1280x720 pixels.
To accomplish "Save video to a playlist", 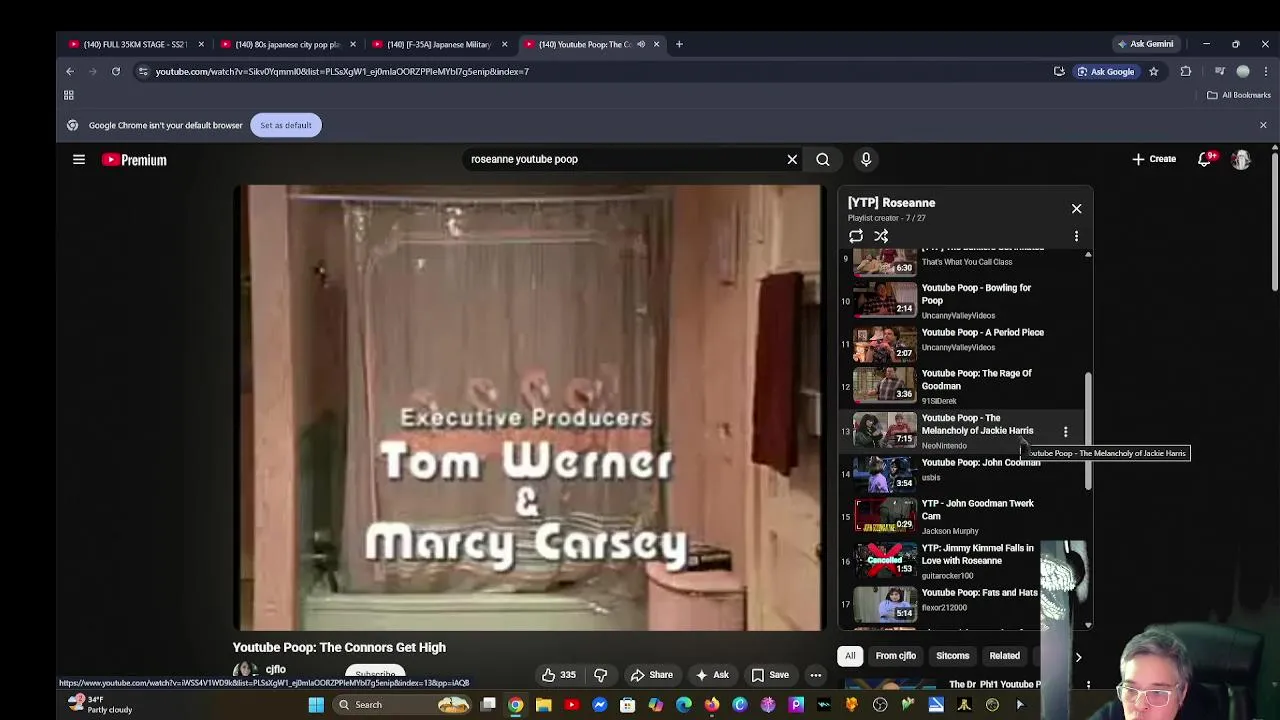I will 770,675.
